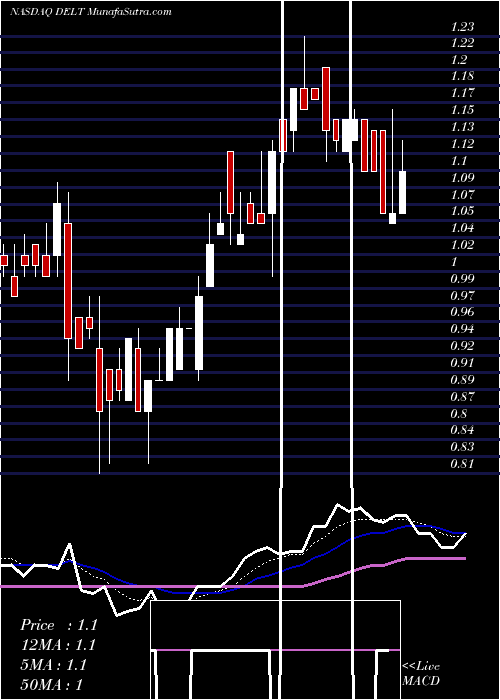Click the 0.99 price axis label
Image resolution: width=500 pixels, height=700 pixels.
(x=462, y=279)
